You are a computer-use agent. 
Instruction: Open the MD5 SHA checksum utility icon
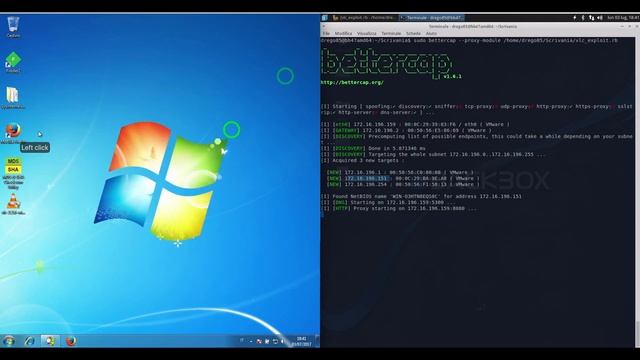pos(13,173)
